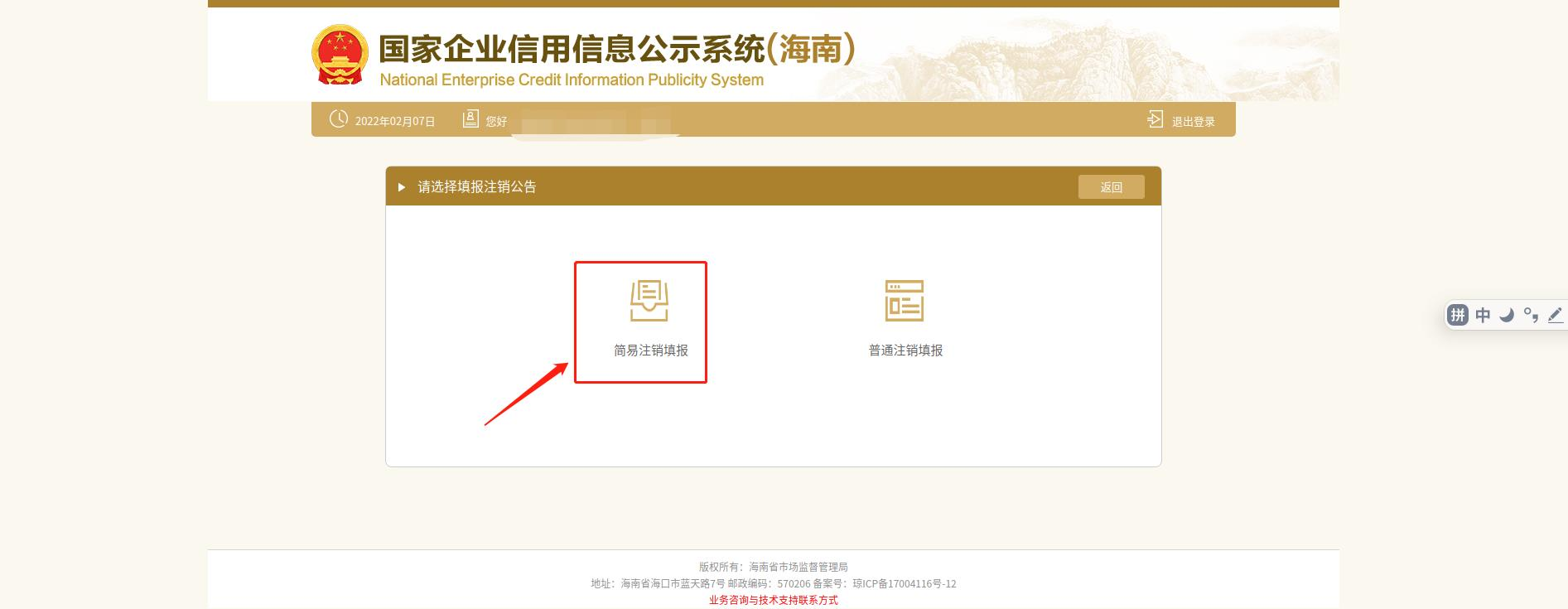Click the 退出登录 logout text
The width and height of the screenshot is (1568, 609).
1193,121
